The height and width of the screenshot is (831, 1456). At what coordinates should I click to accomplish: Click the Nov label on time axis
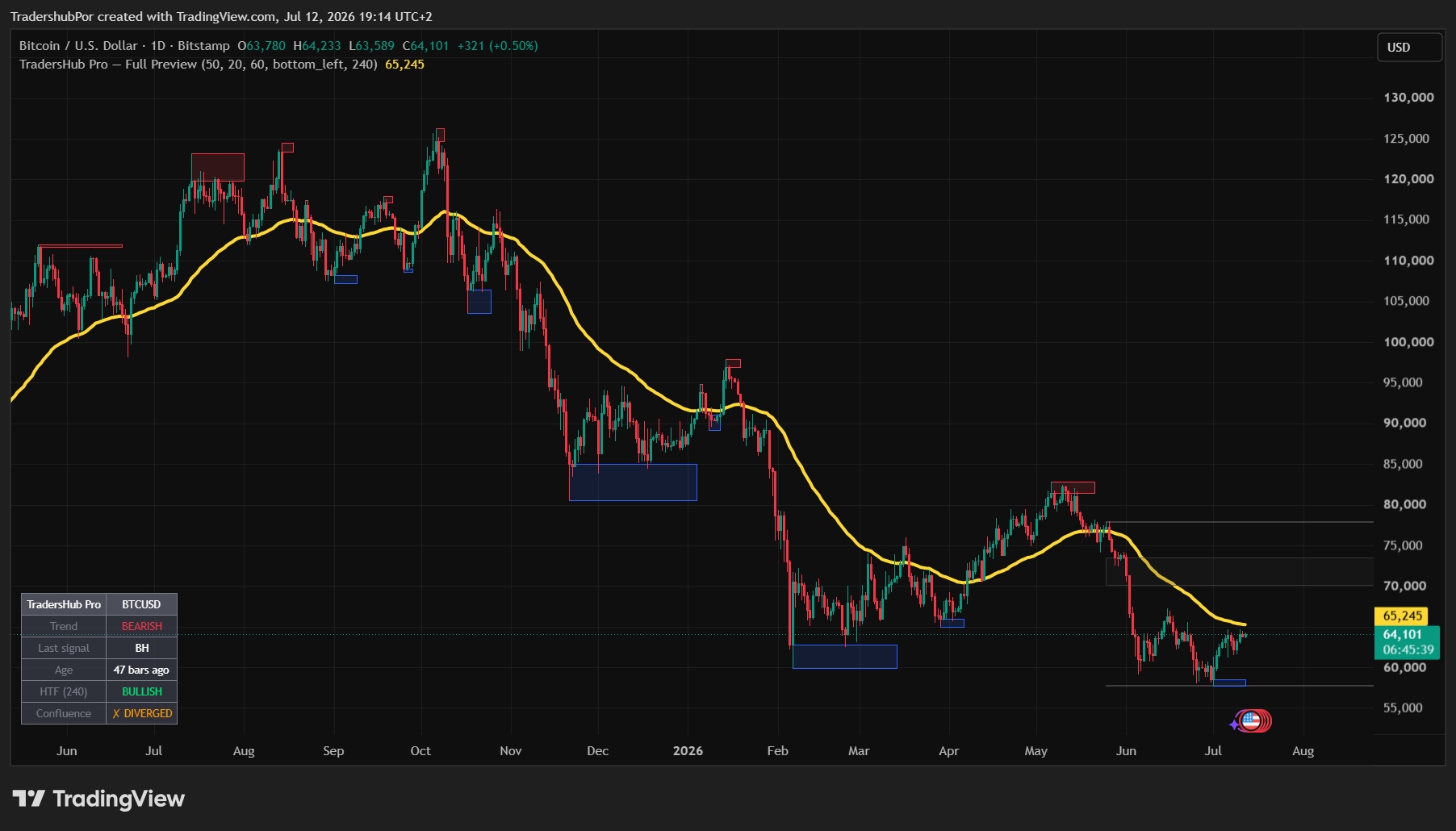pos(511,751)
